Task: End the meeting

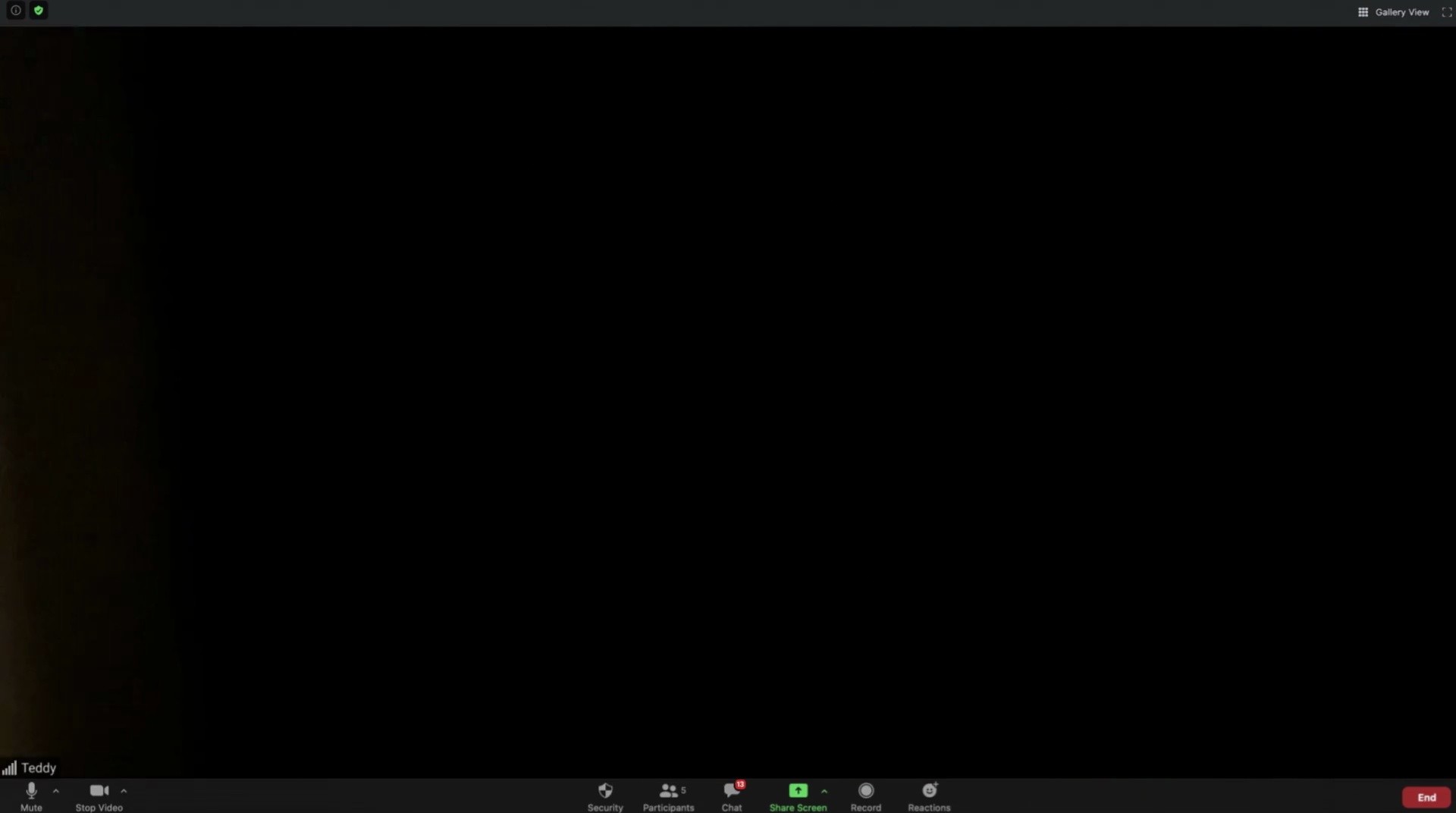Action: click(x=1426, y=797)
